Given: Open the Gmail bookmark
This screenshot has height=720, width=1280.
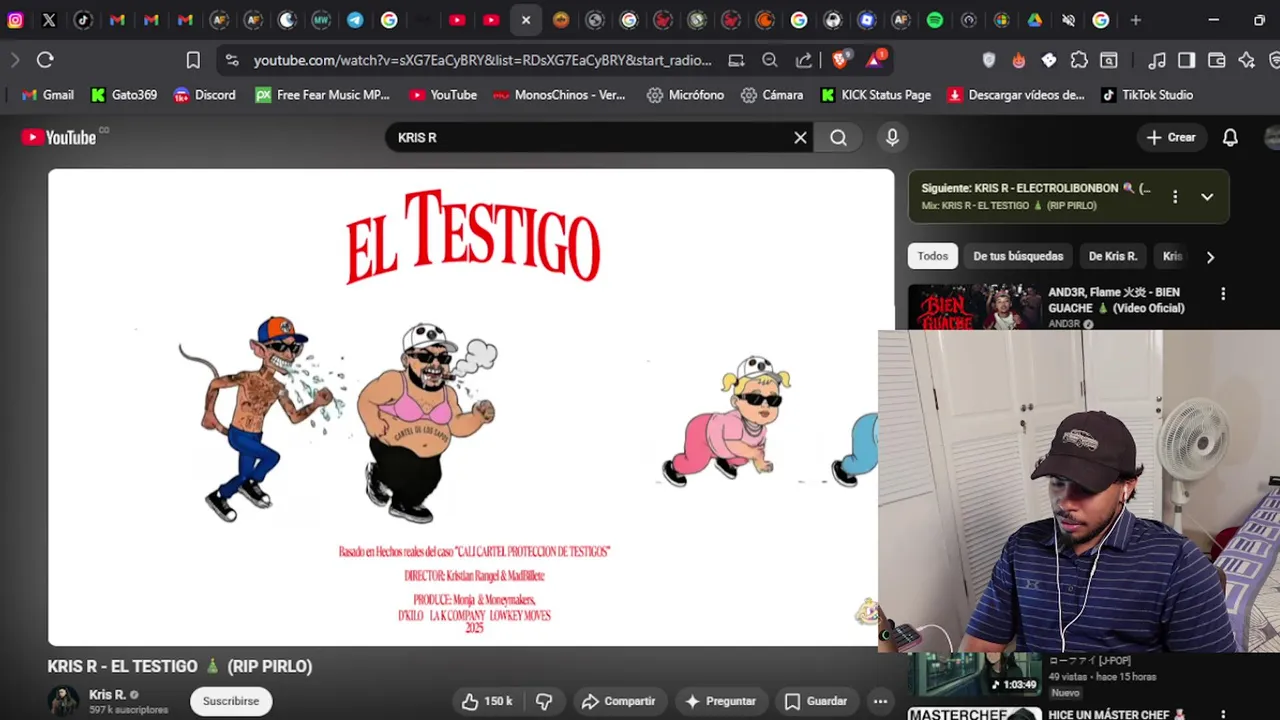Looking at the screenshot, I should pos(48,95).
